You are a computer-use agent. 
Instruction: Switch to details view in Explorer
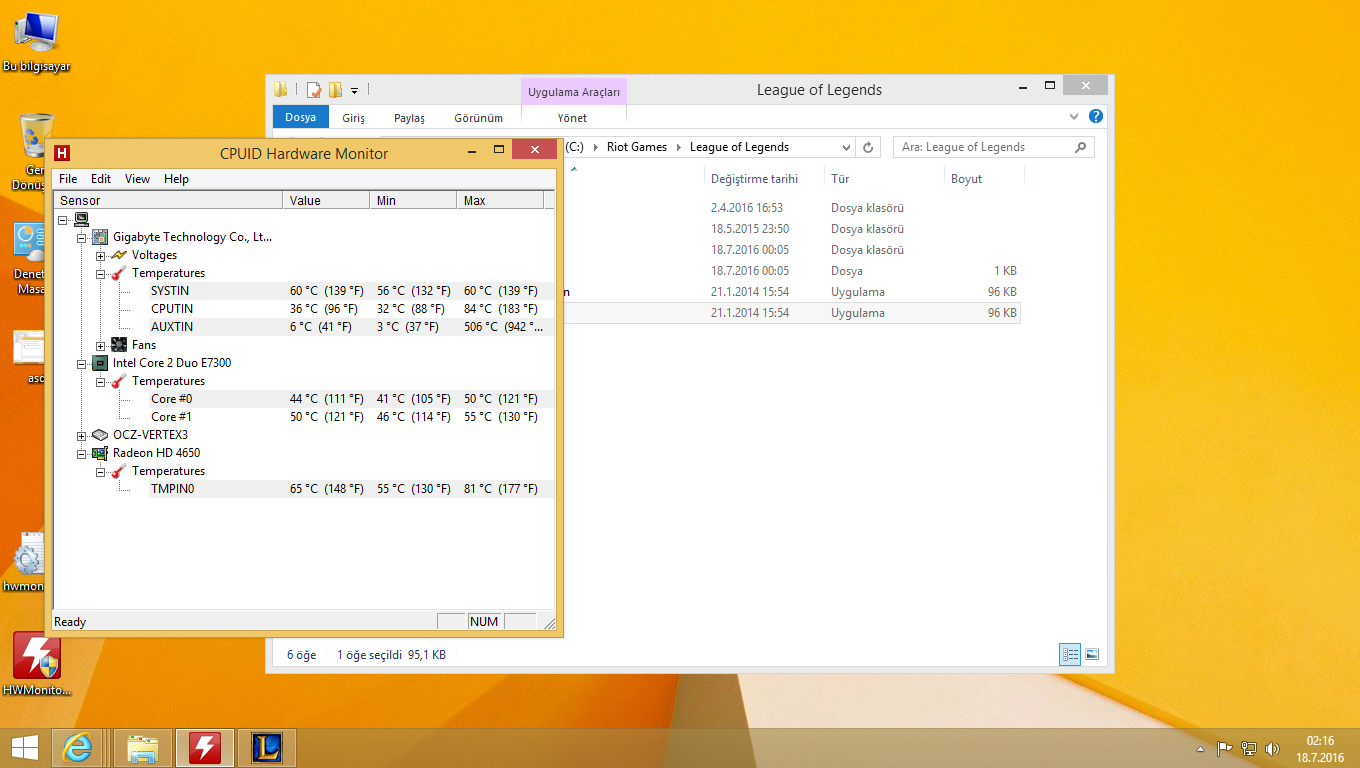click(x=1071, y=655)
